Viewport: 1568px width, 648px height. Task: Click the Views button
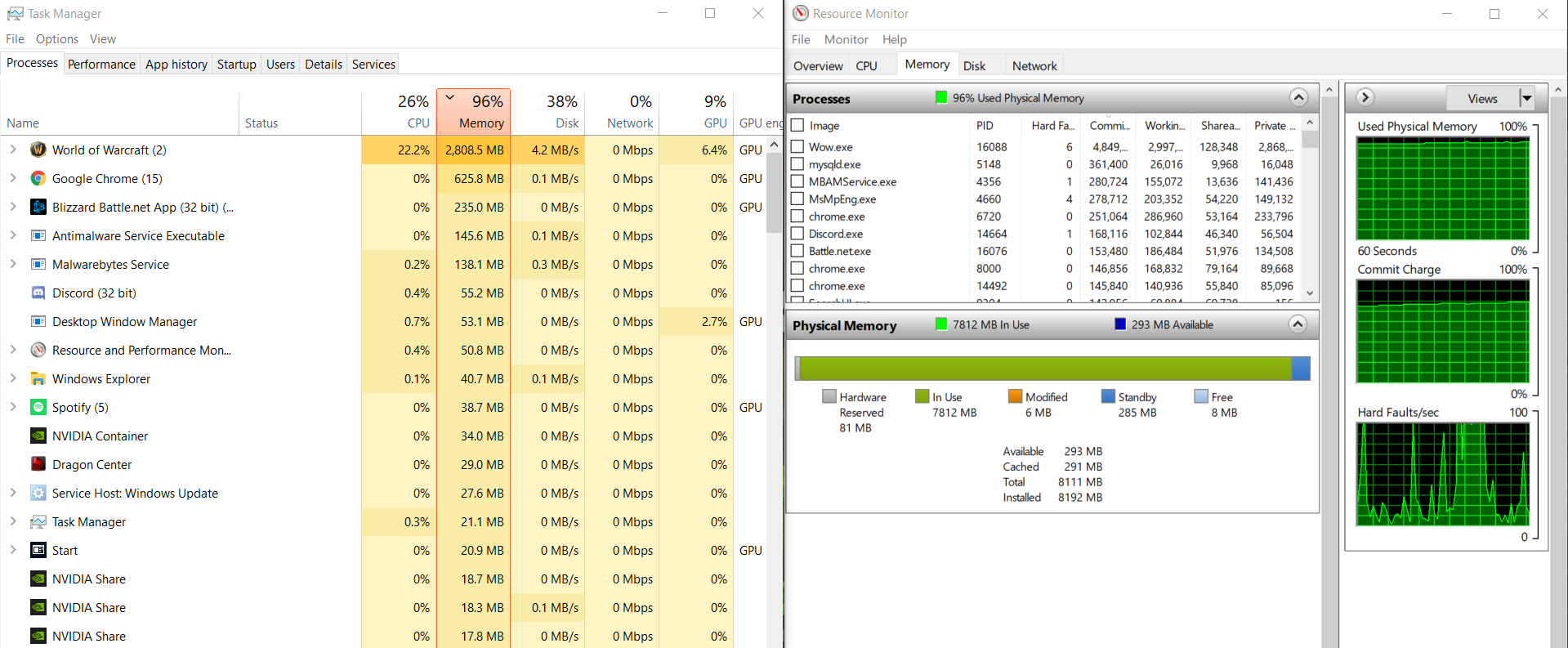pos(1482,98)
